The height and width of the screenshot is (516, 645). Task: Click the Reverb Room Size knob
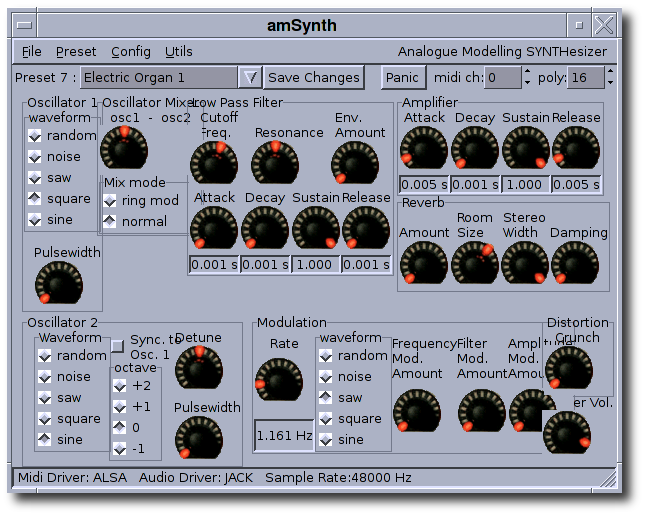pyautogui.click(x=475, y=263)
